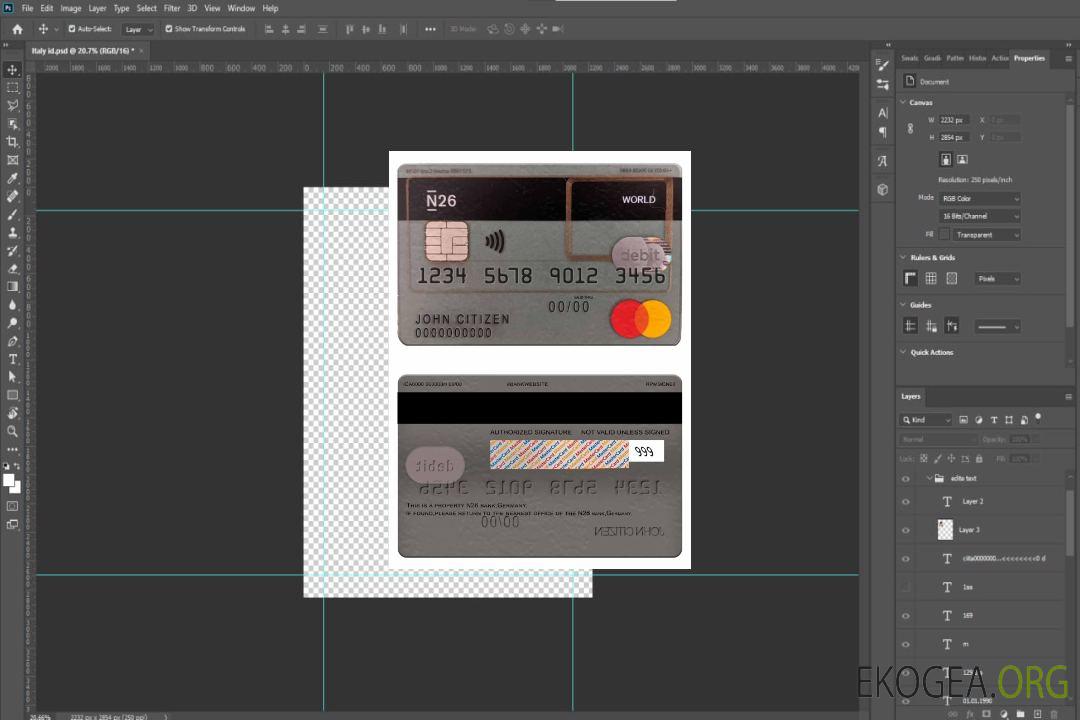The height and width of the screenshot is (720, 1080).
Task: Select the Gradient tool
Action: 12,287
